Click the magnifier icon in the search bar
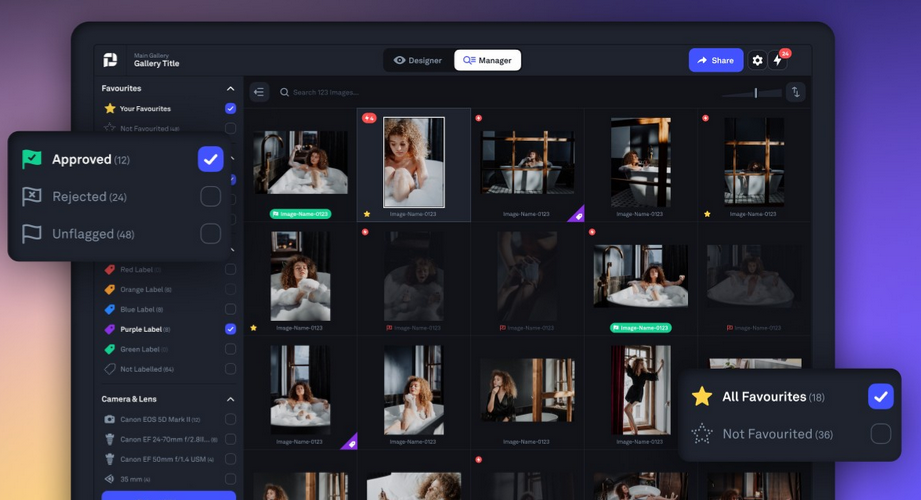 (284, 92)
